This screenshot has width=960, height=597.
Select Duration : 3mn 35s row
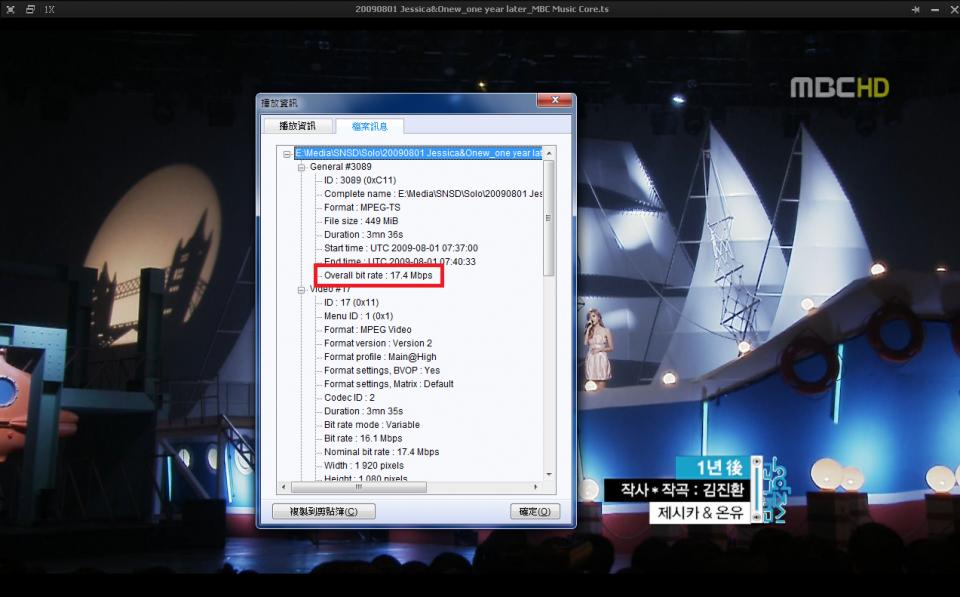(x=363, y=411)
